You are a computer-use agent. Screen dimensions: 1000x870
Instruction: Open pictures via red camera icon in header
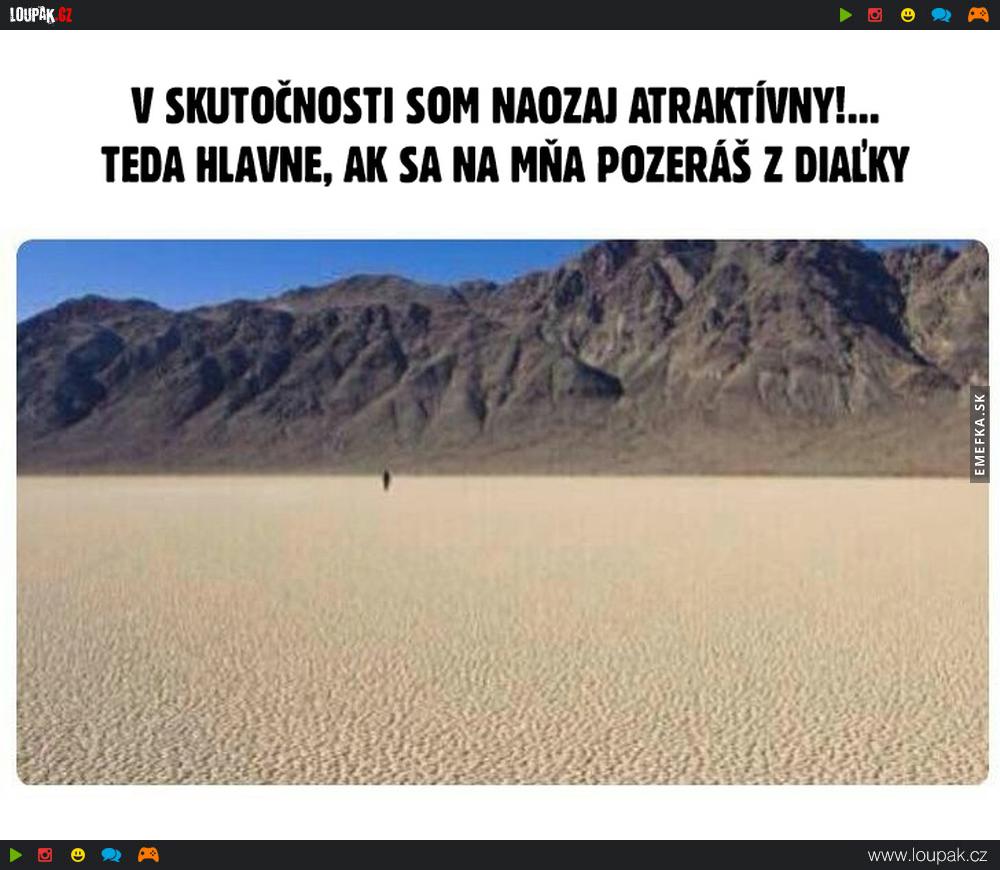click(x=875, y=15)
